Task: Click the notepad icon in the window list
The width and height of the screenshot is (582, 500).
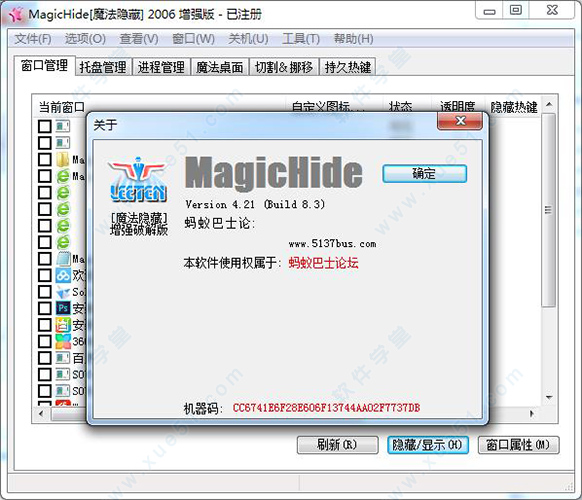Action: [63, 259]
